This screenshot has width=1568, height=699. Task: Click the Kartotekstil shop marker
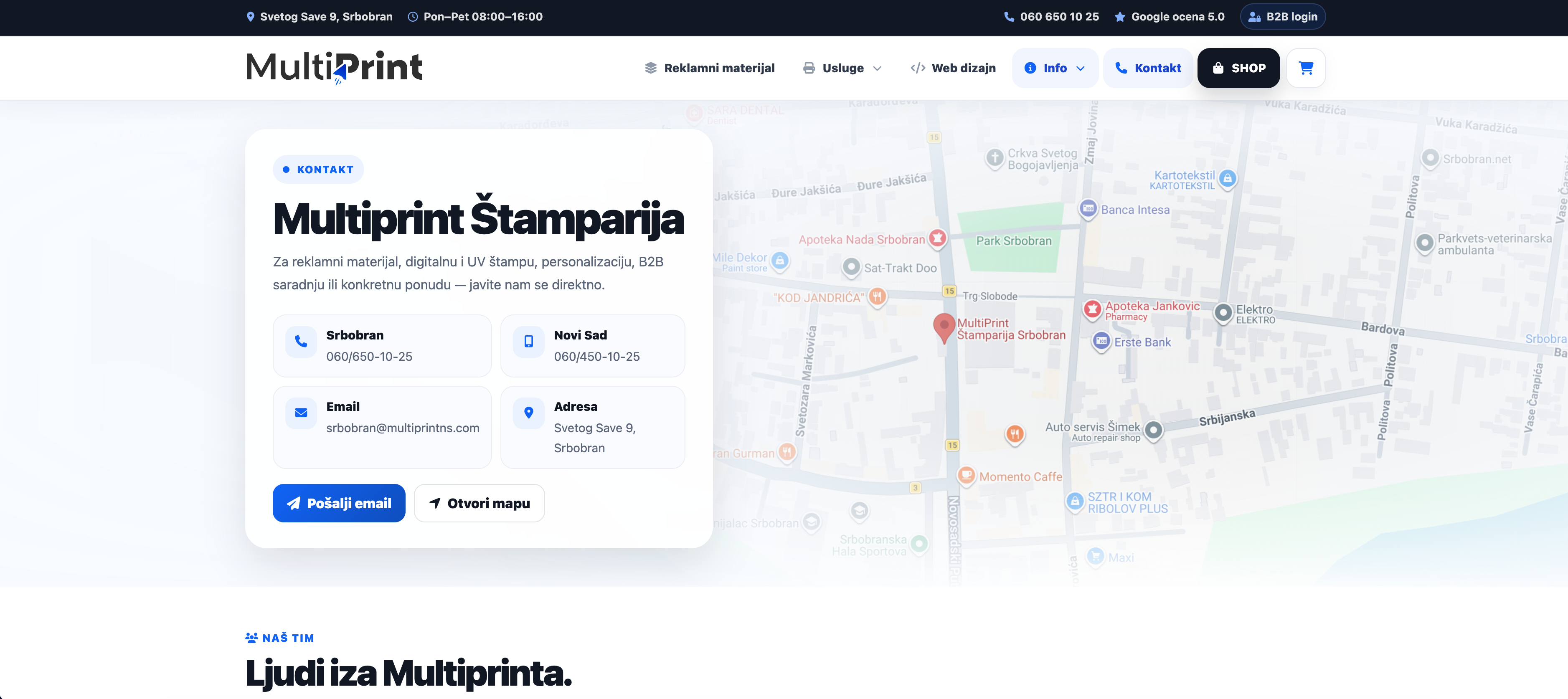1228,179
